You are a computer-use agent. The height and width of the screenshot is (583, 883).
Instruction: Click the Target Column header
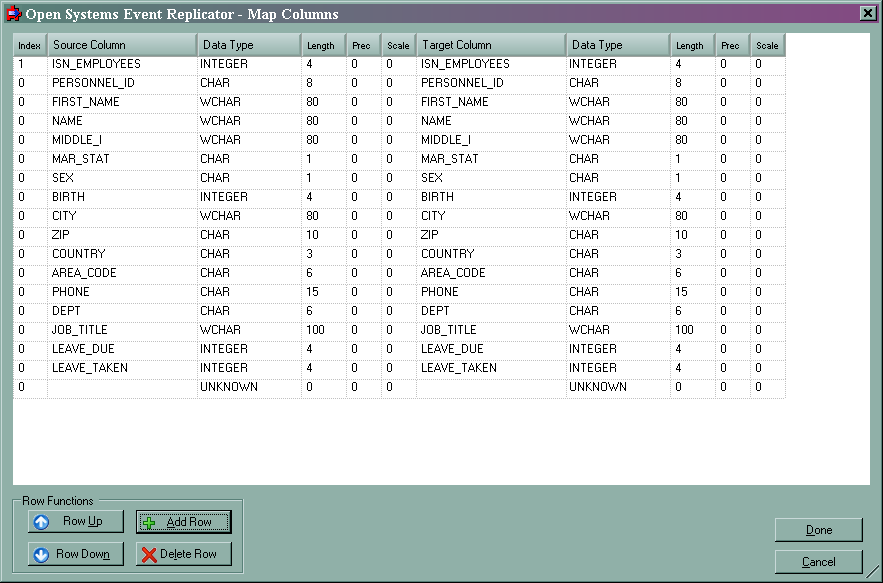490,45
